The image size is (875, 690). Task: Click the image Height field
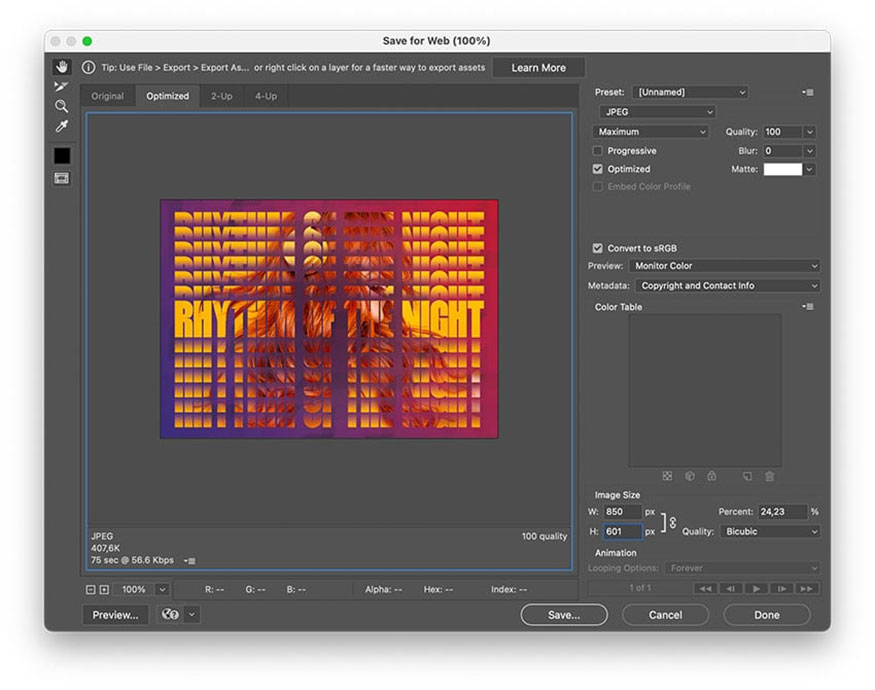click(x=622, y=531)
